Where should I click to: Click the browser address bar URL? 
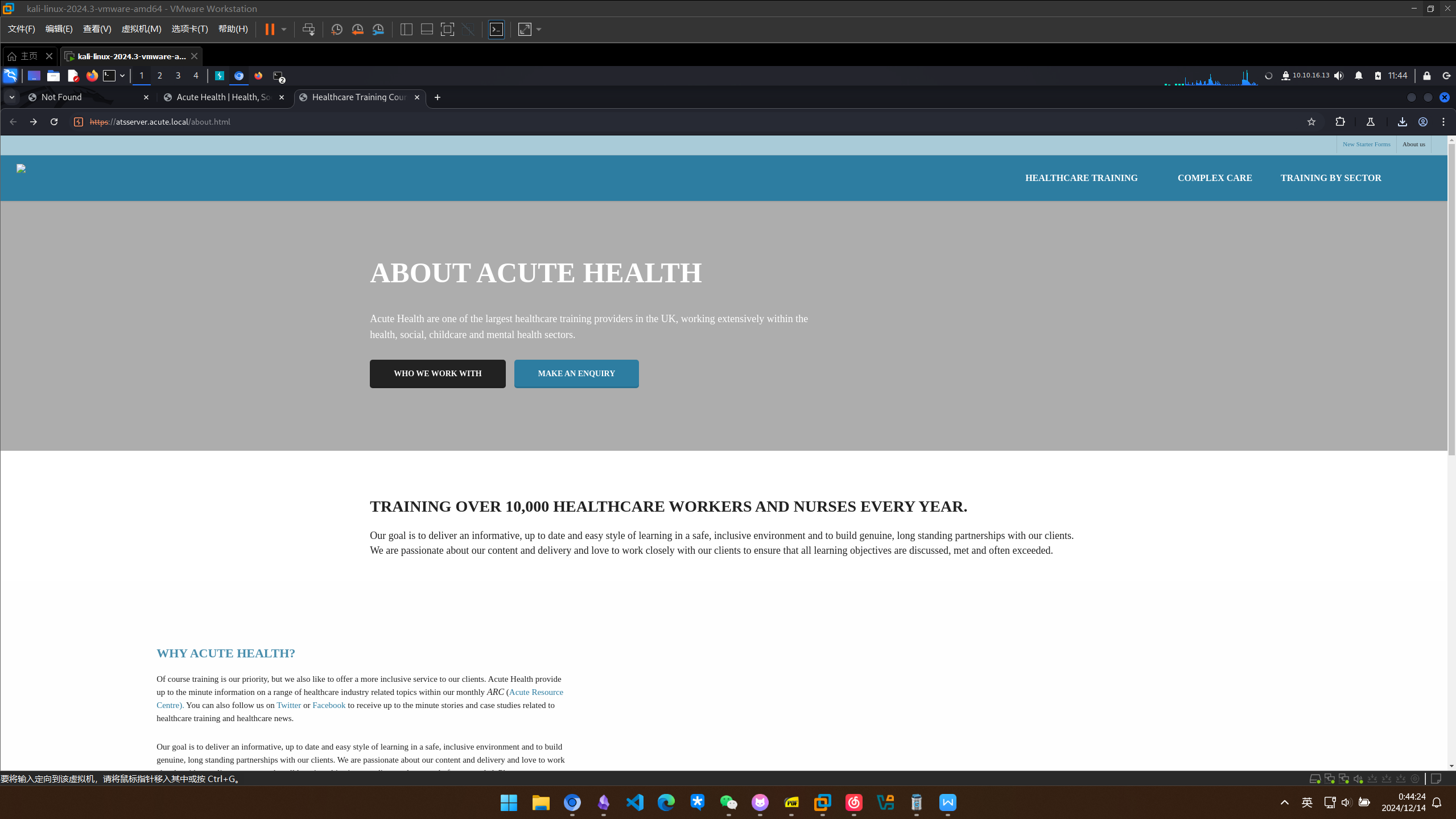[x=159, y=122]
